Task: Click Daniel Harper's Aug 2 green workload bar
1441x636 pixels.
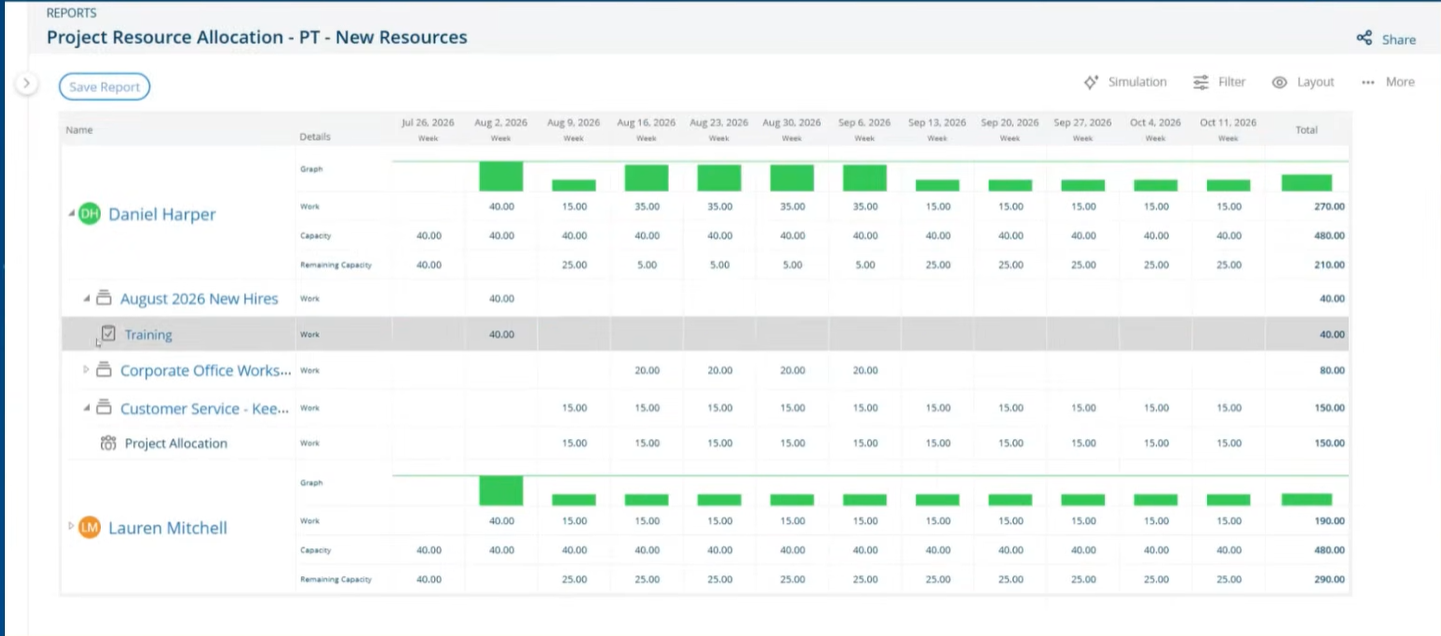Action: pyautogui.click(x=501, y=176)
